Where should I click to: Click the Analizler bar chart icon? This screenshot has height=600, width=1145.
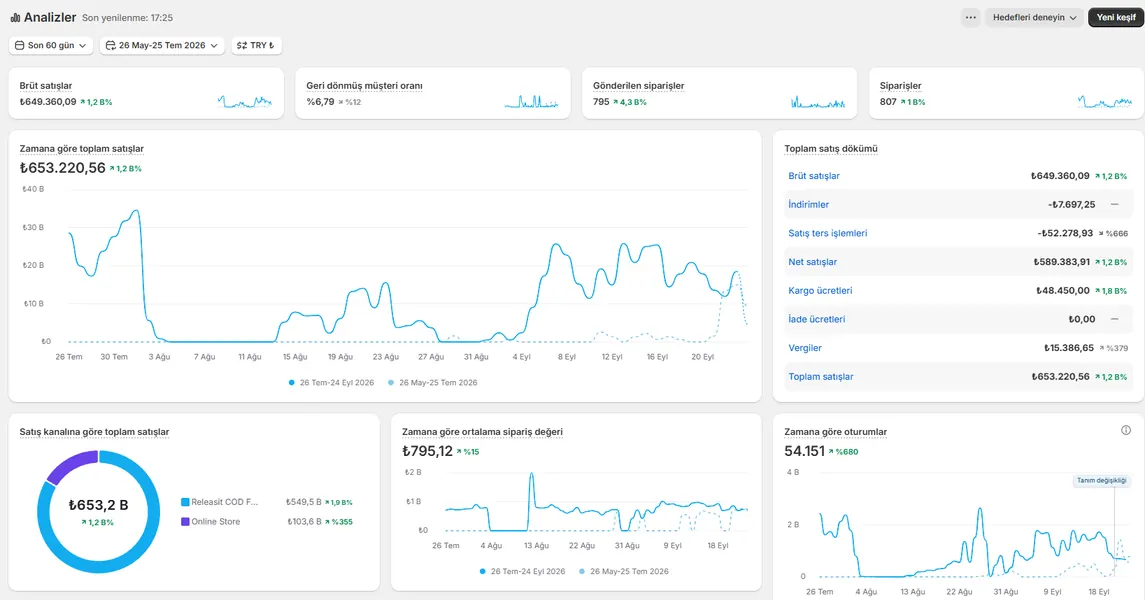pyautogui.click(x=15, y=18)
